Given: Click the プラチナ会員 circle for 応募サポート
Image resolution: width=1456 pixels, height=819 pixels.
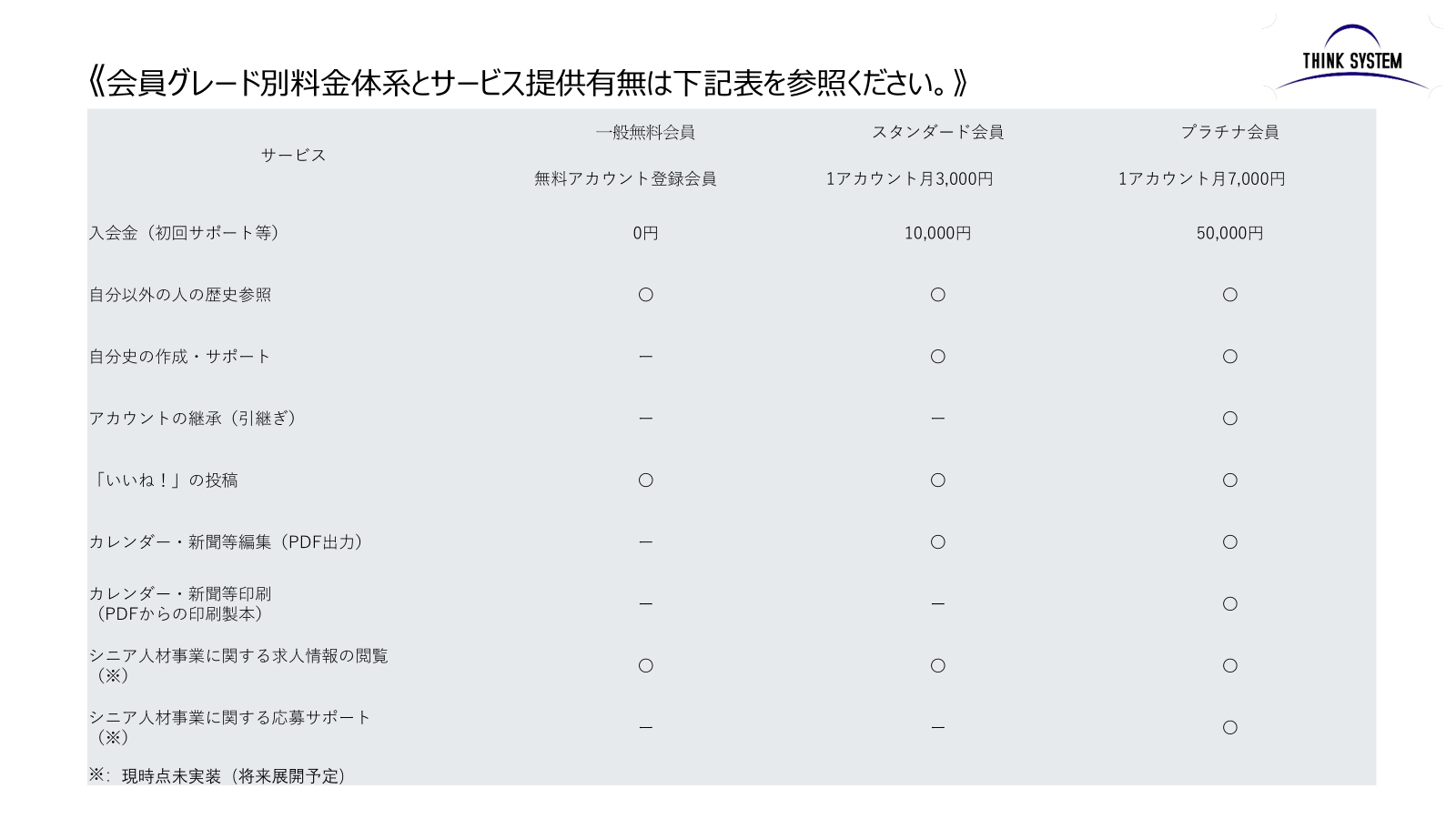Looking at the screenshot, I should point(1229,728).
